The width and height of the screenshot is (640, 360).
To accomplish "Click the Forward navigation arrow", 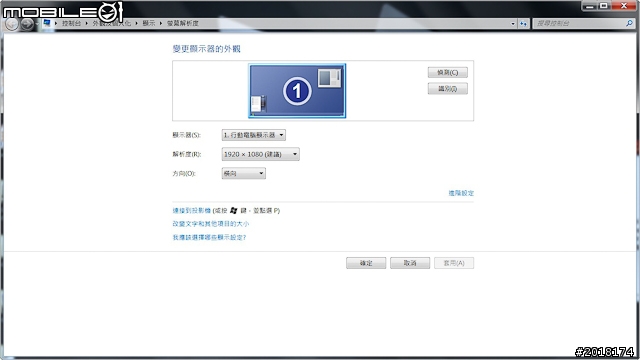I will 27,24.
